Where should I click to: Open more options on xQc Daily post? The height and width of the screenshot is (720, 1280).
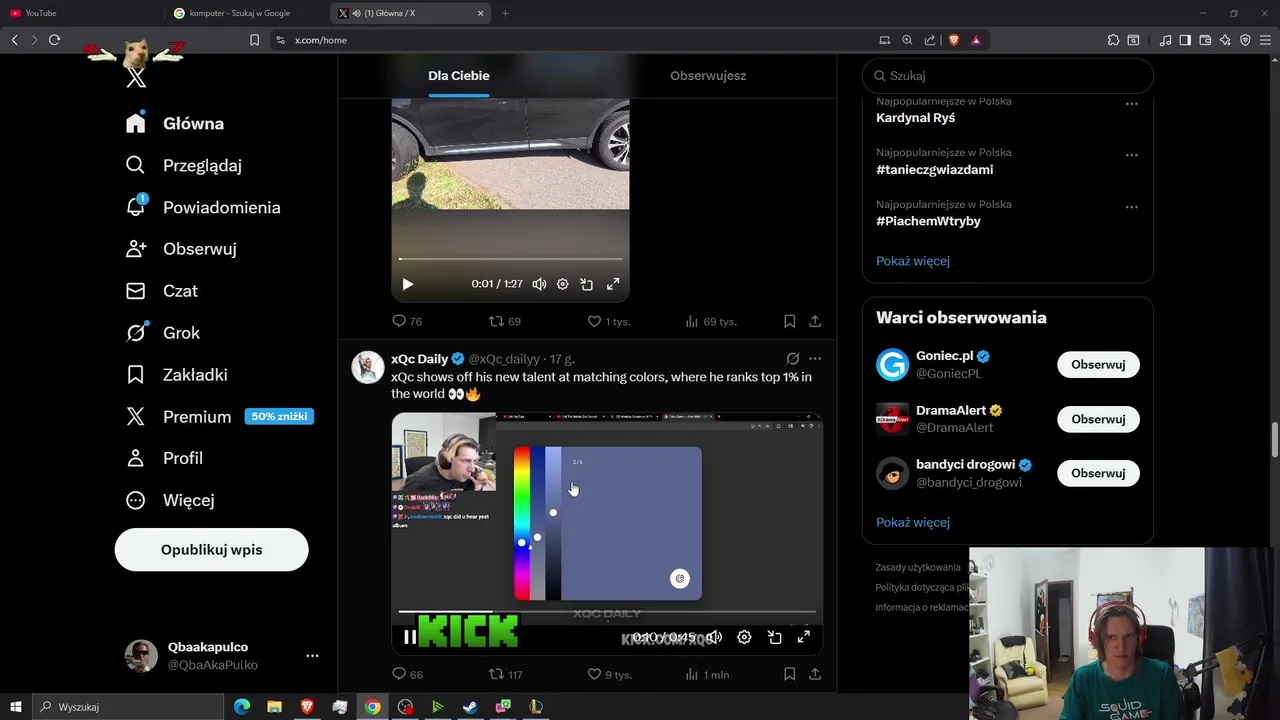click(x=815, y=358)
